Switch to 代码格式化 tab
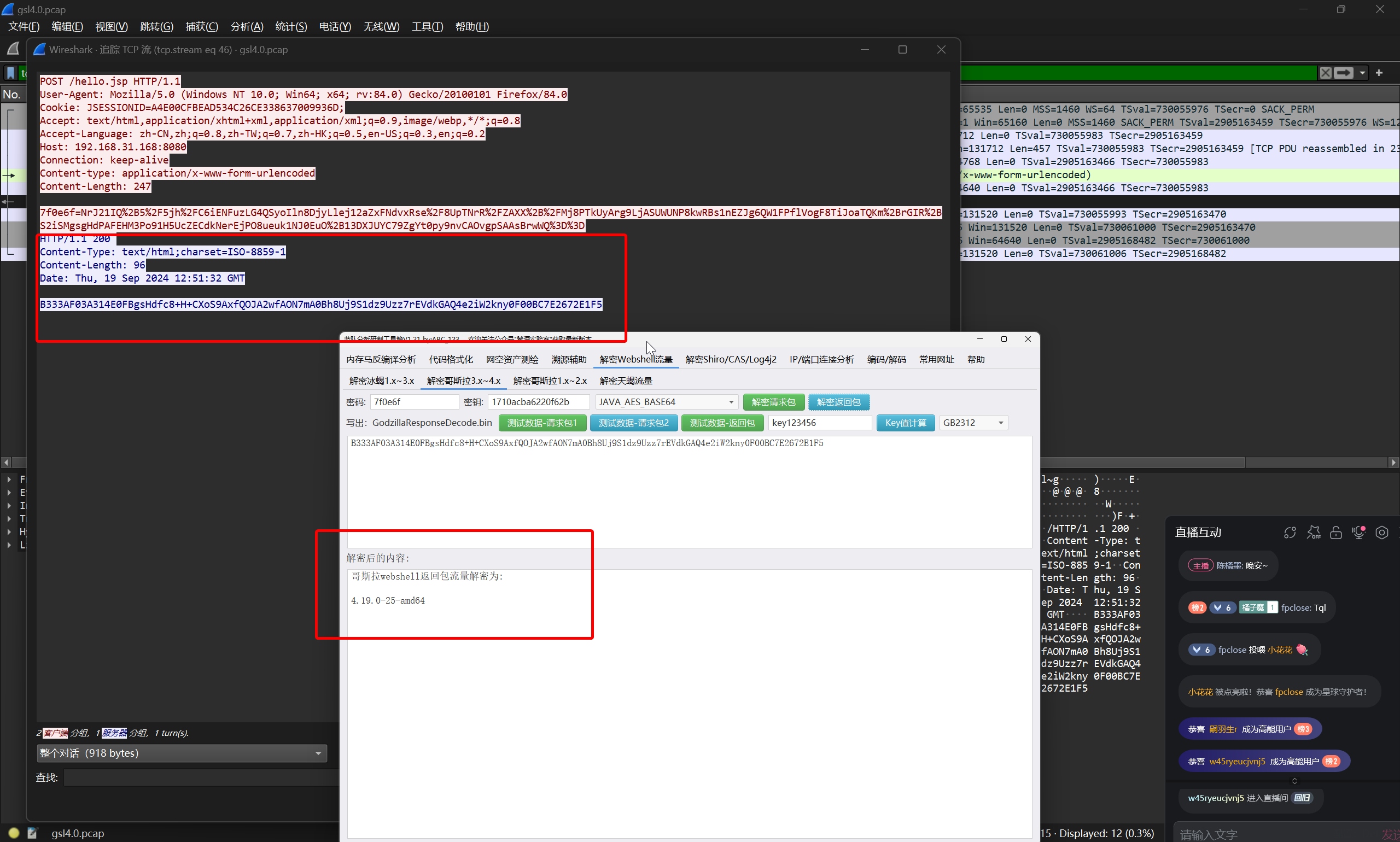The image size is (1400, 842). (451, 359)
